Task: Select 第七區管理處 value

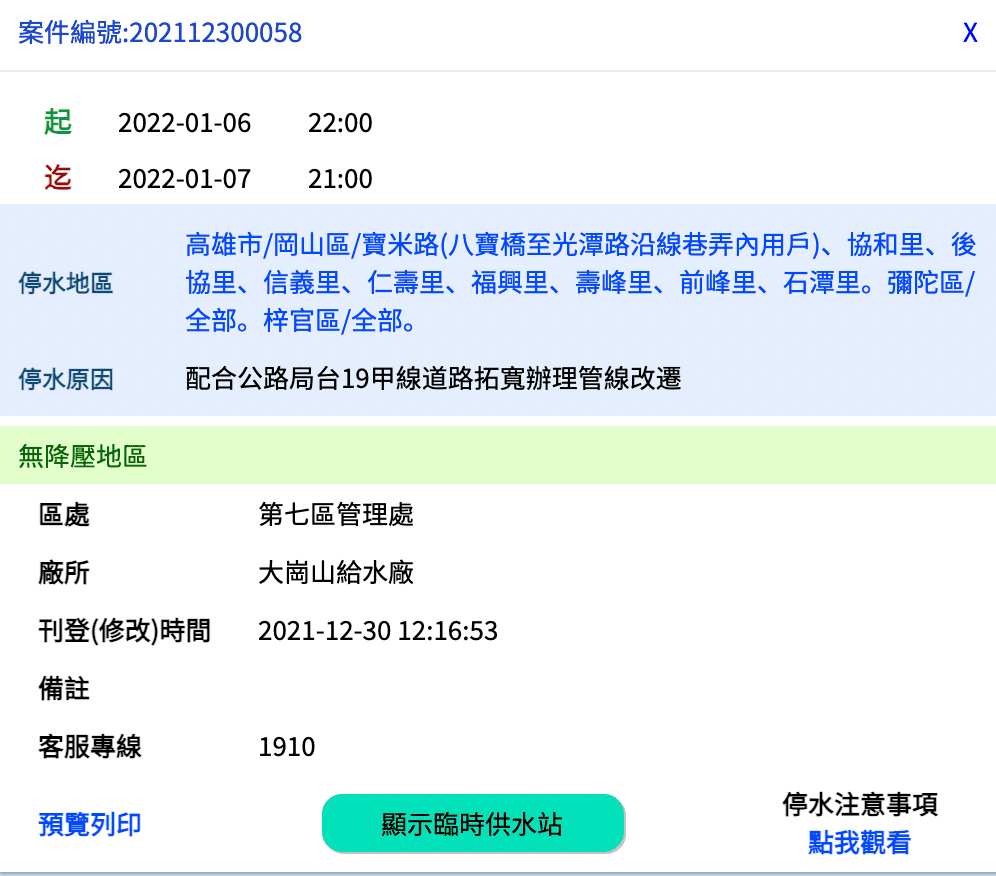Action: (336, 514)
